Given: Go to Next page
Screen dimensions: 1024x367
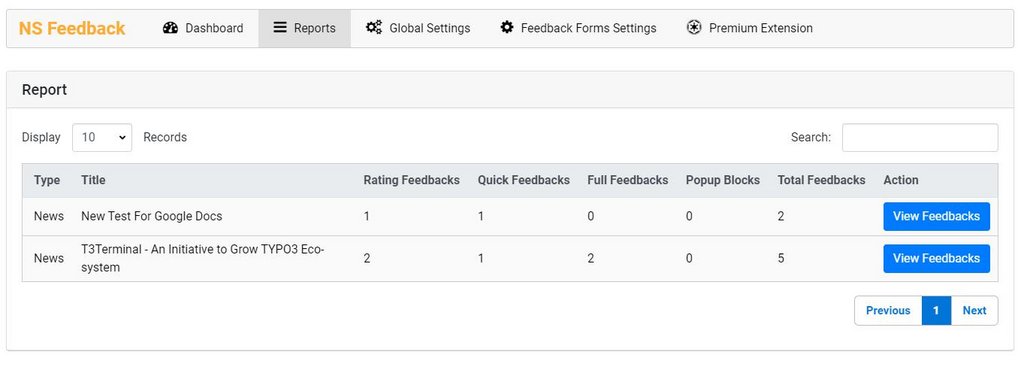Looking at the screenshot, I should 974,311.
